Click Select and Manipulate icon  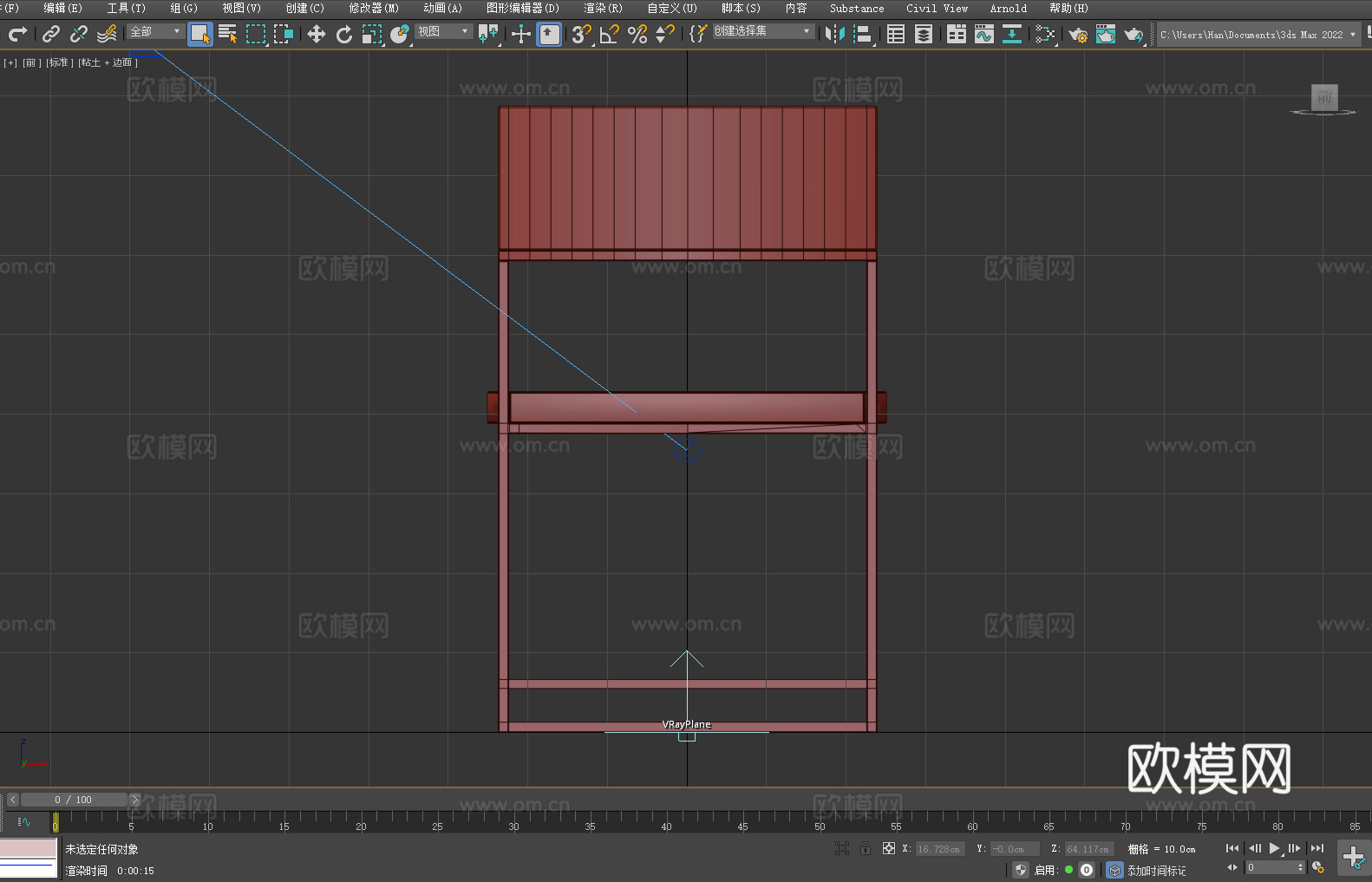click(521, 34)
